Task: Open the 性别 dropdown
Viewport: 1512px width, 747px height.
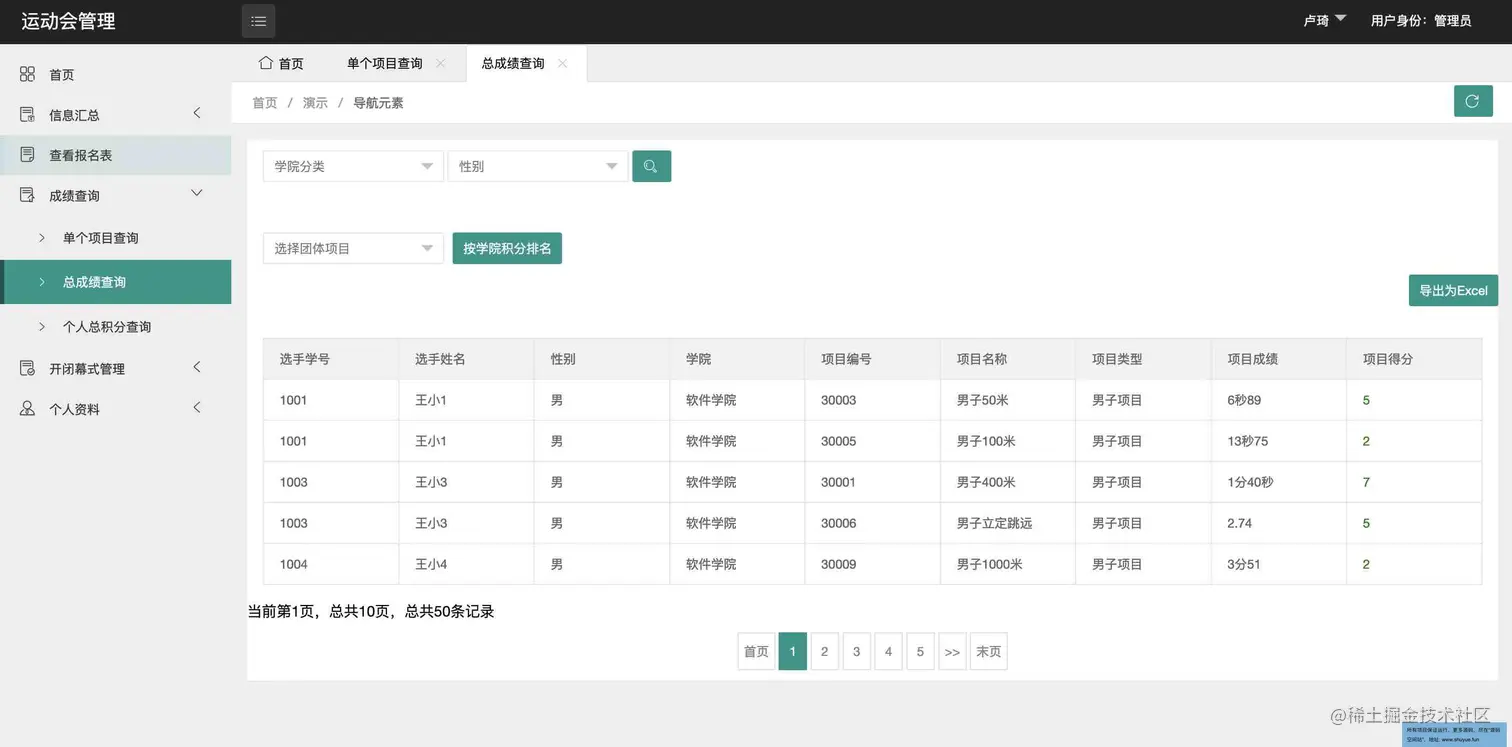Action: [538, 166]
